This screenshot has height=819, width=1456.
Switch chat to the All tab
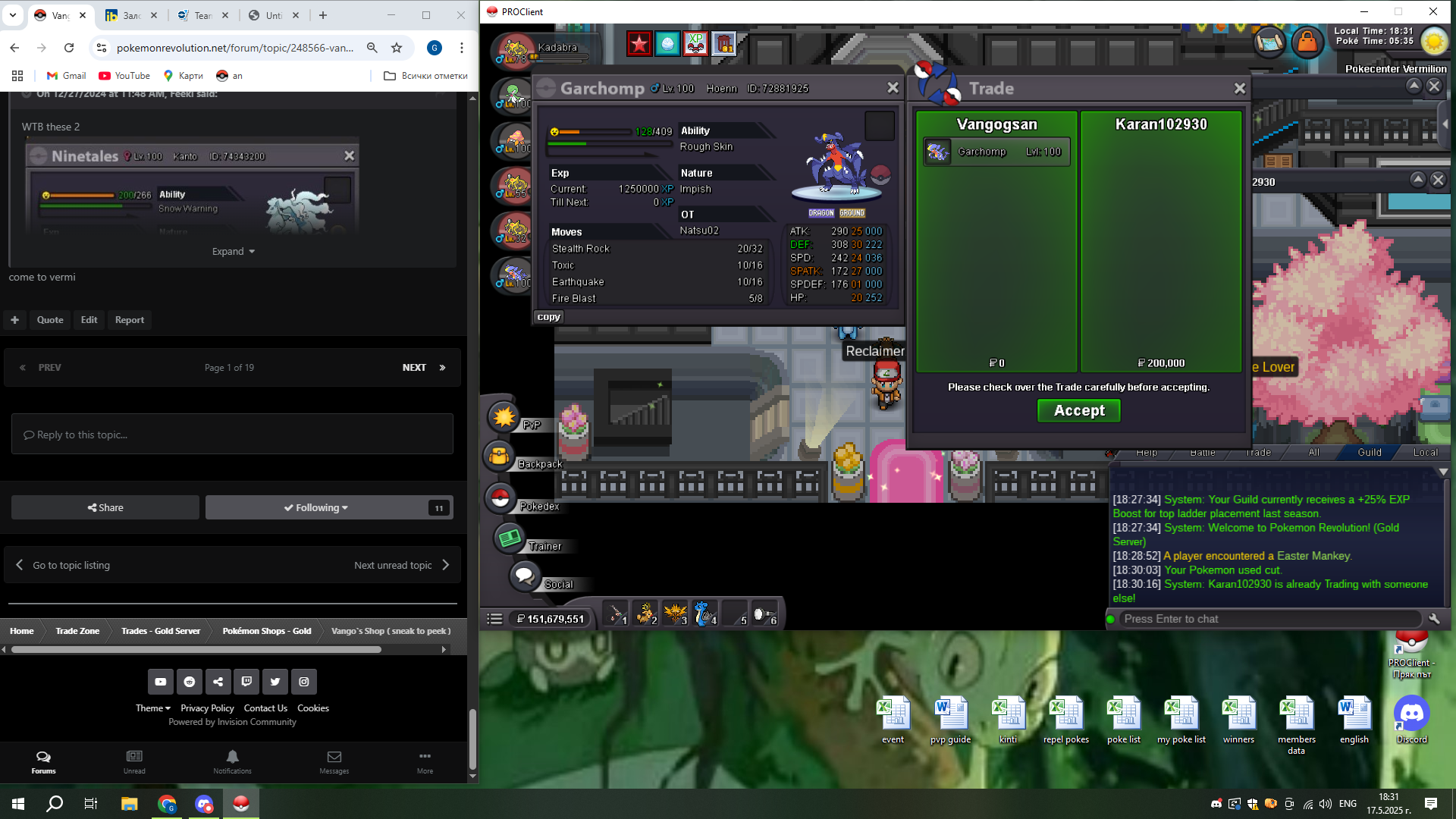pyautogui.click(x=1313, y=452)
